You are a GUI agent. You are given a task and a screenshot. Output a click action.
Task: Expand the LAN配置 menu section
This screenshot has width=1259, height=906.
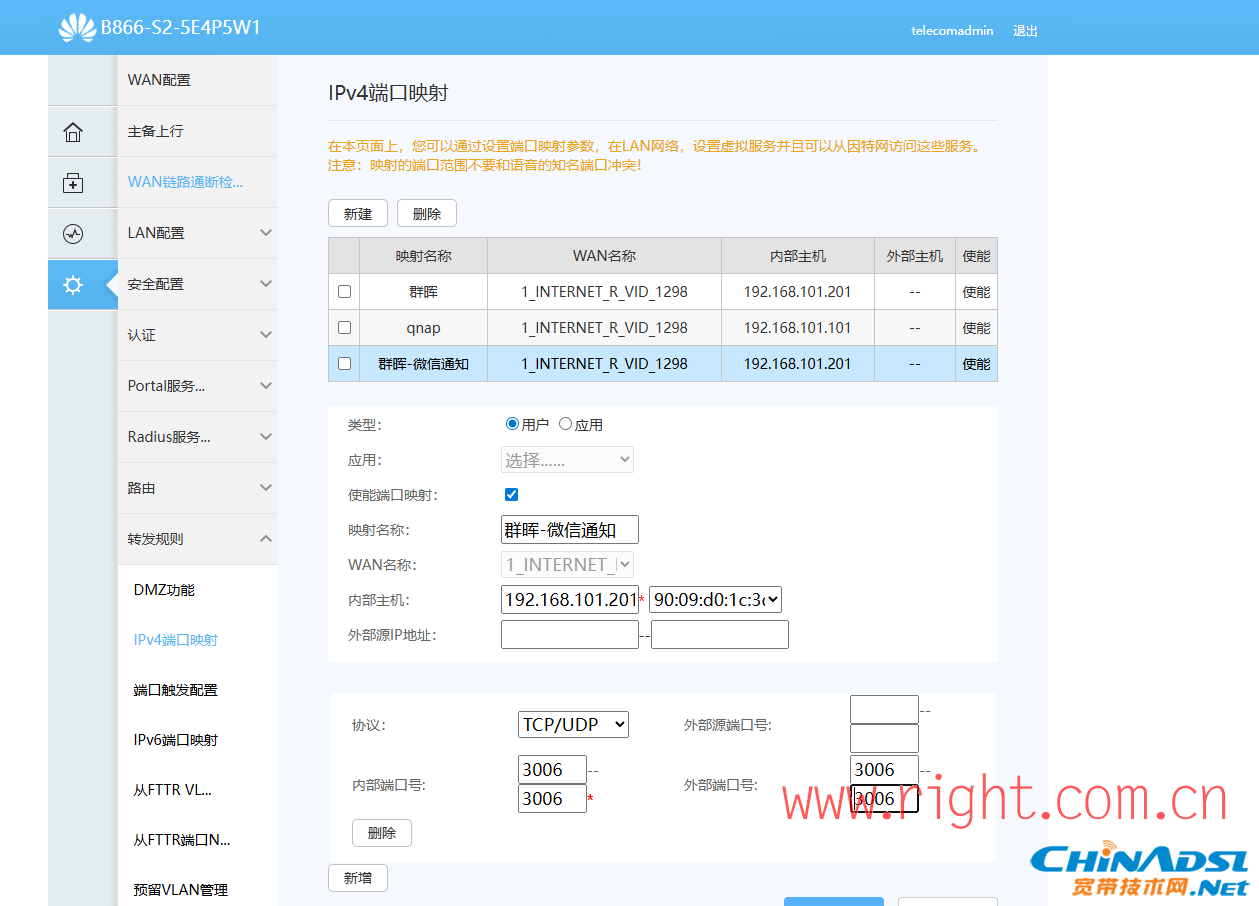click(x=197, y=233)
